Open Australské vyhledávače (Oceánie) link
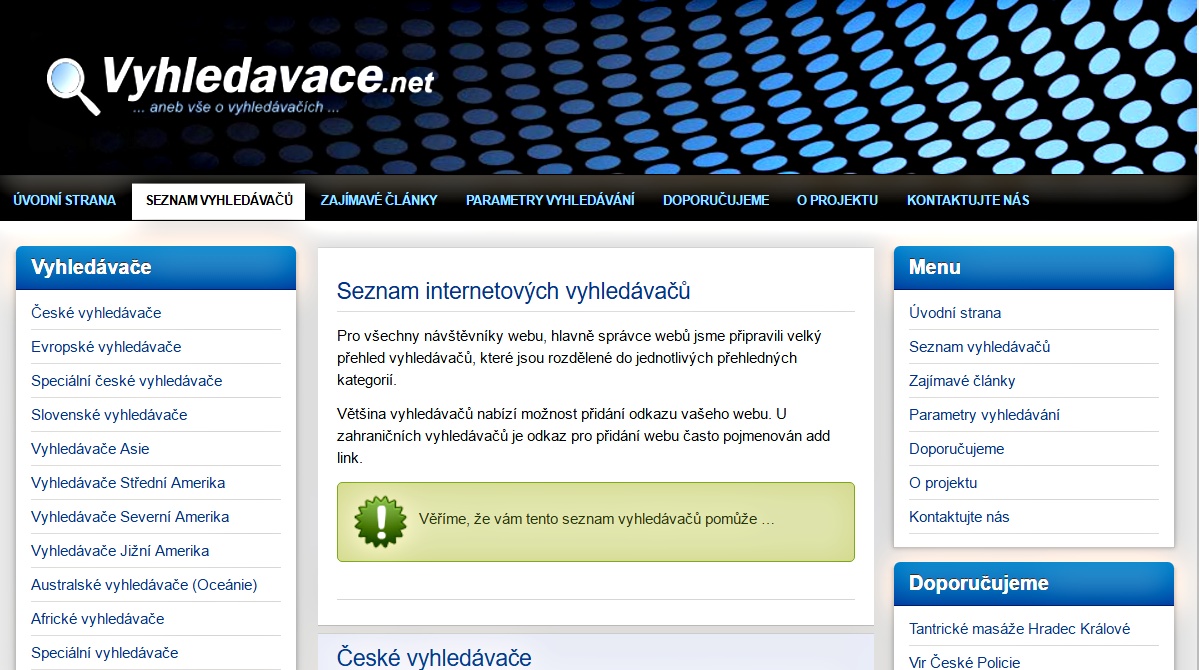 click(x=144, y=585)
